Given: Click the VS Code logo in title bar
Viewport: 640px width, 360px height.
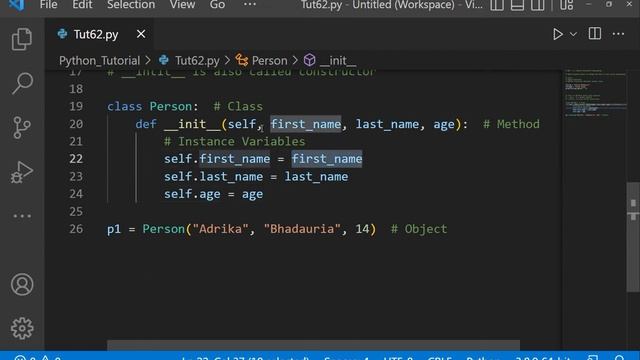Looking at the screenshot, I should pos(16,5).
